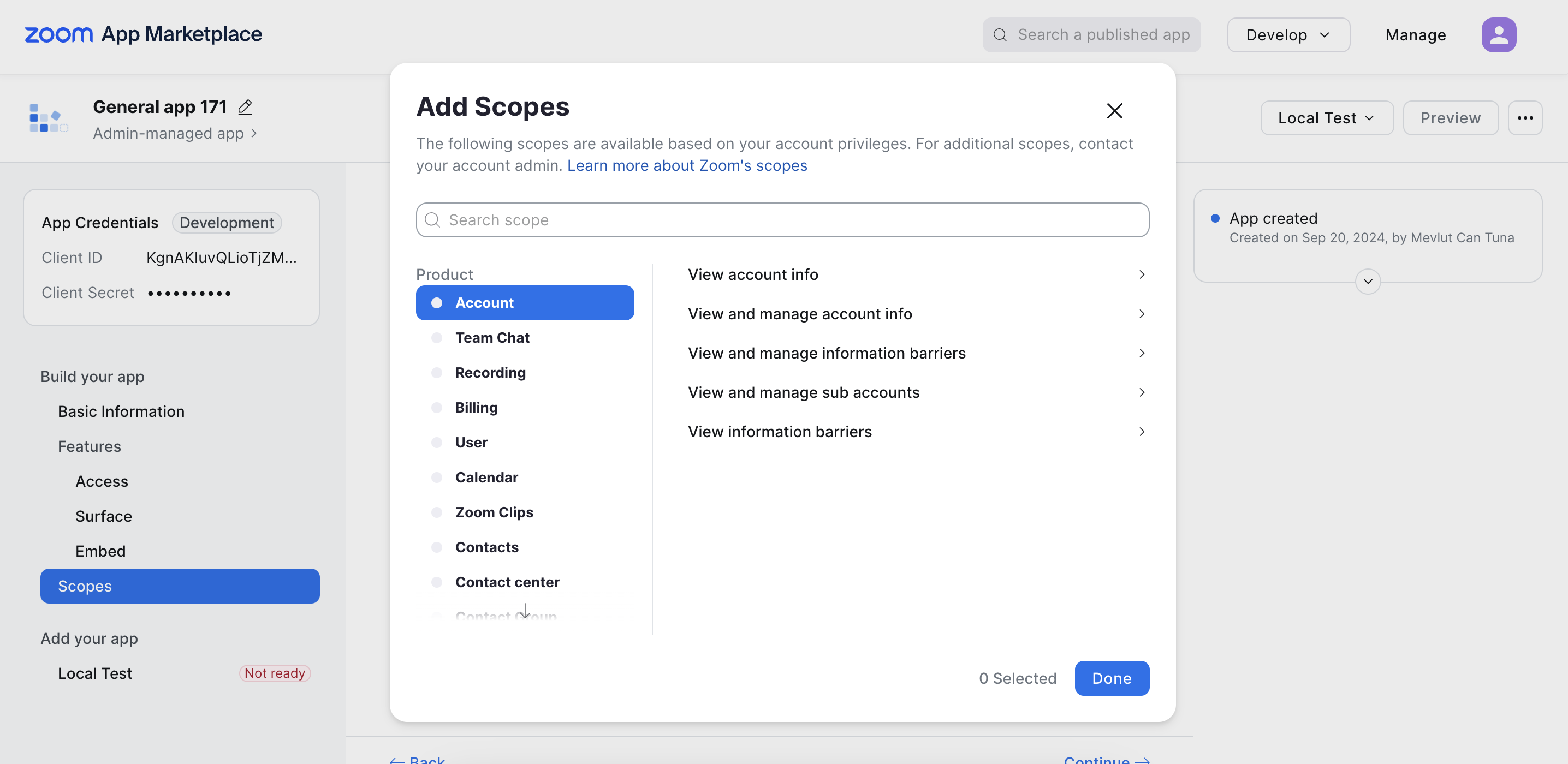Click the user profile avatar icon

(1499, 35)
